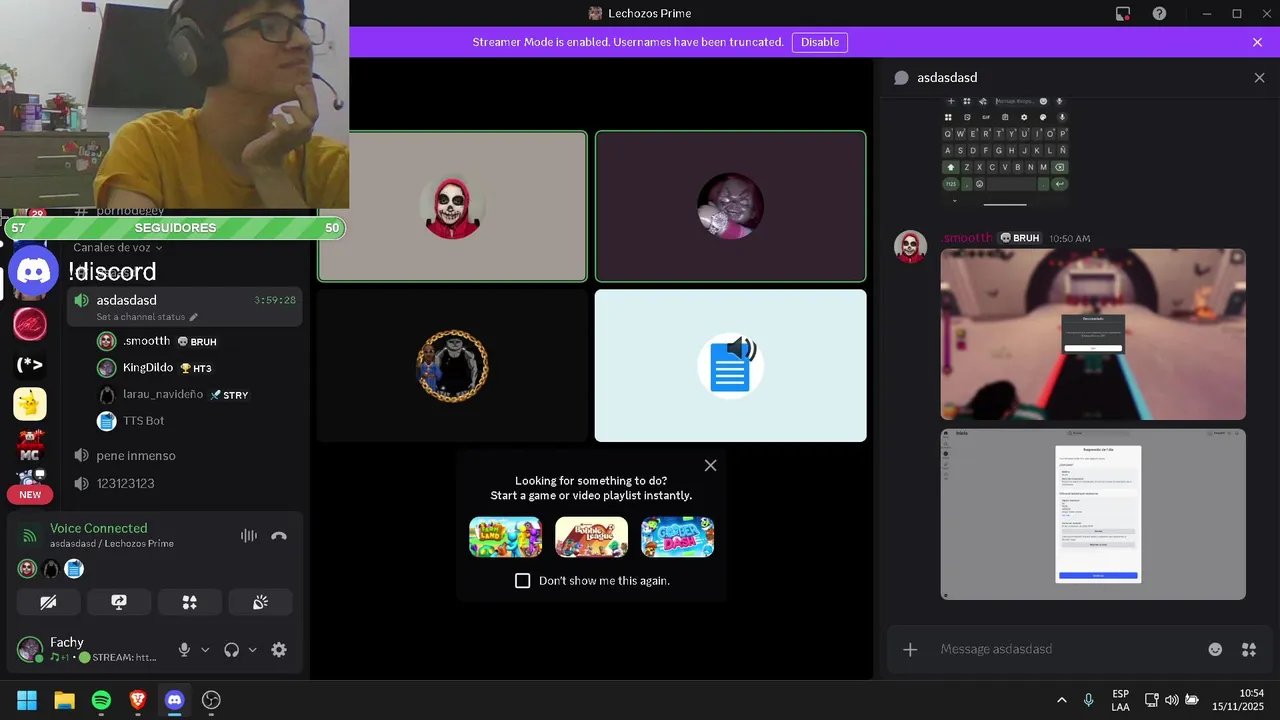Launch the first green activity game thumbnail
The width and height of the screenshot is (1280, 720).
pos(506,537)
